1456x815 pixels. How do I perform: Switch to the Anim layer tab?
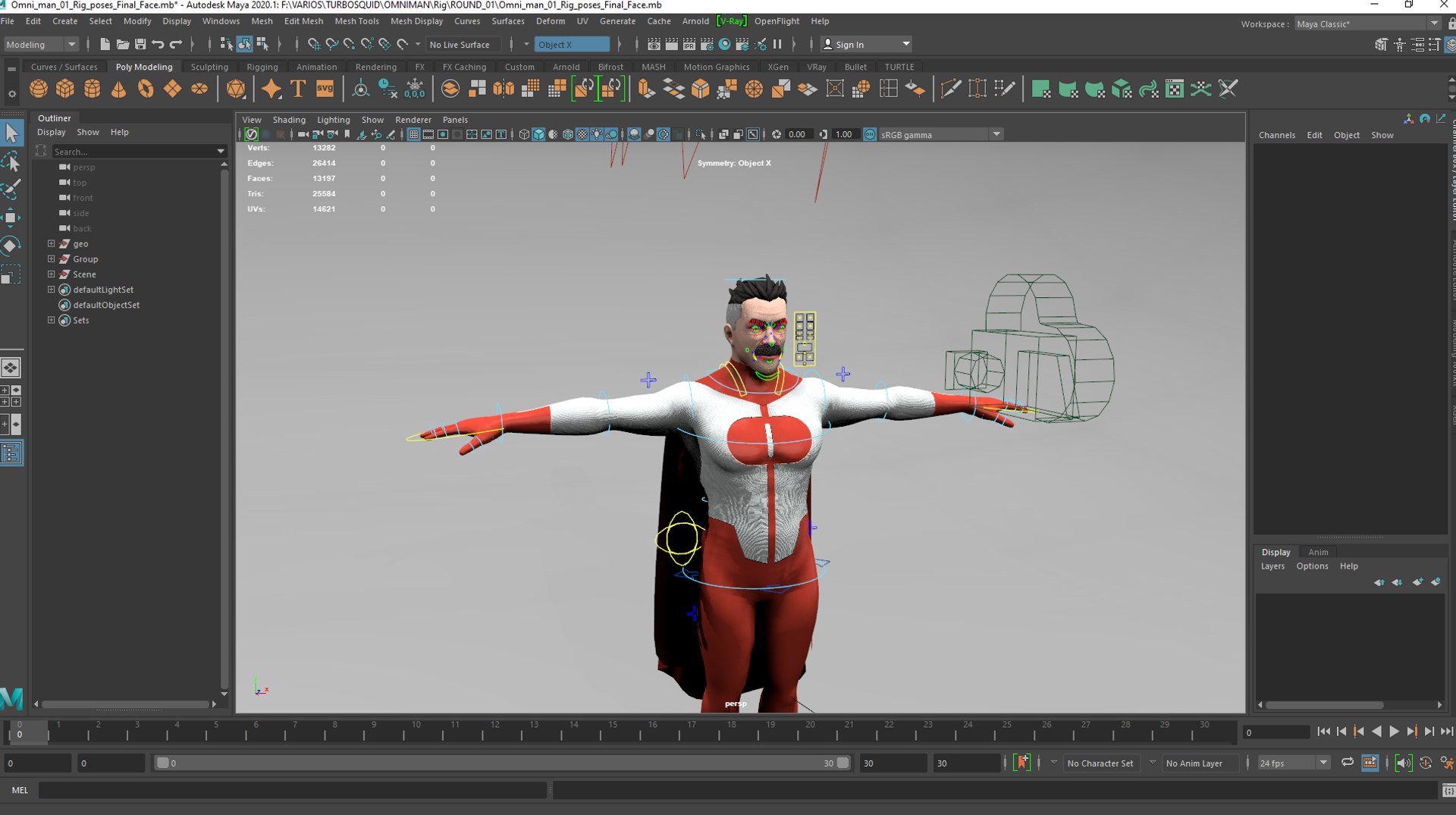(x=1318, y=552)
